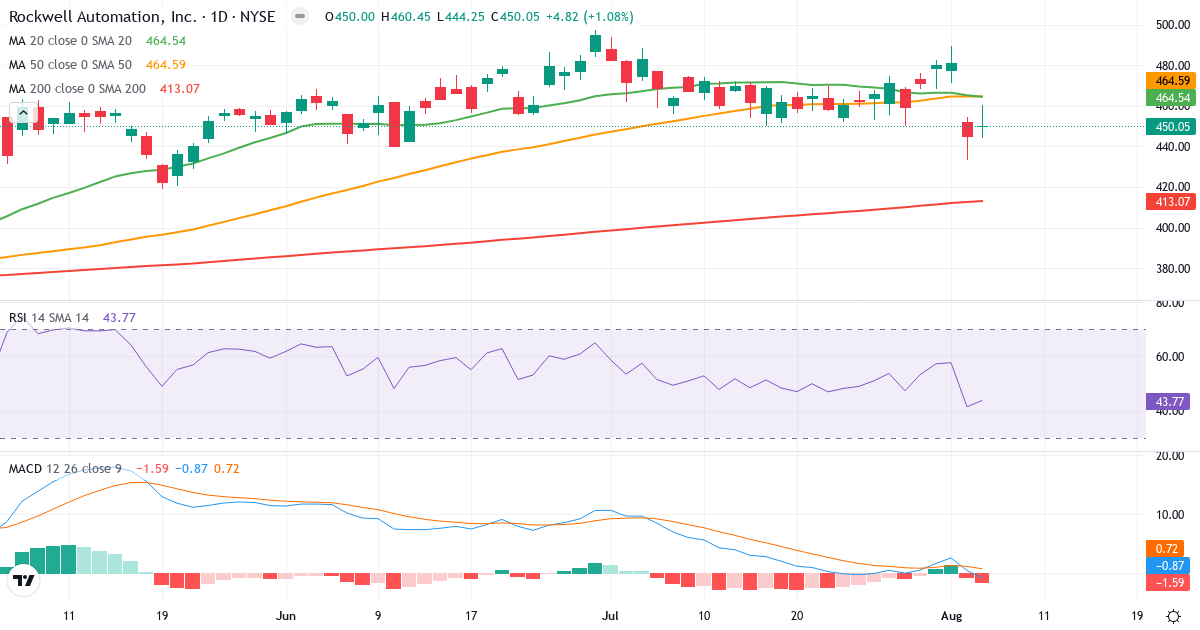Click the MA 200 value 413.07 in legend
This screenshot has height=630, width=1200.
pyautogui.click(x=180, y=89)
